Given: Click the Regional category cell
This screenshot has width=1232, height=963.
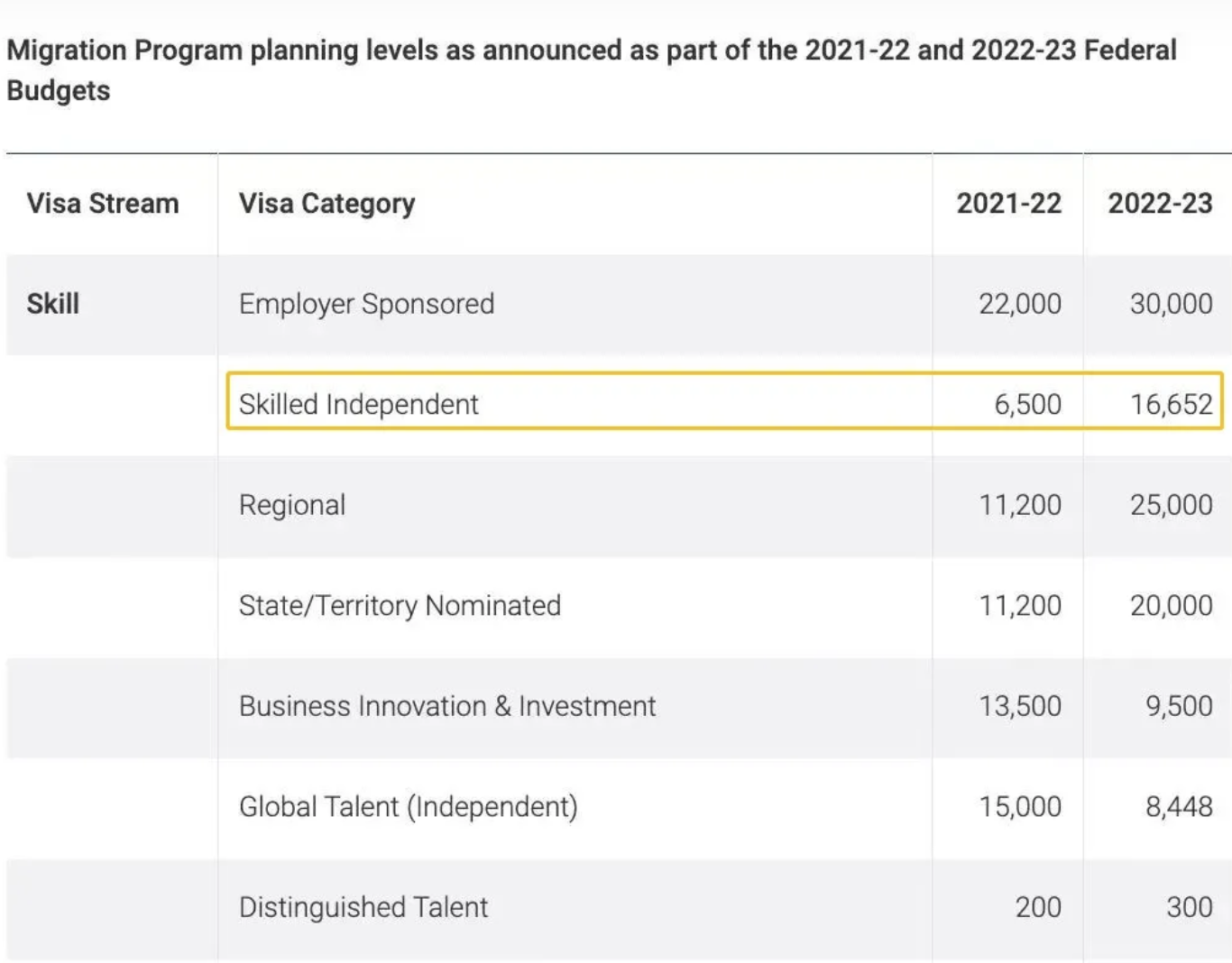Looking at the screenshot, I should 292,505.
